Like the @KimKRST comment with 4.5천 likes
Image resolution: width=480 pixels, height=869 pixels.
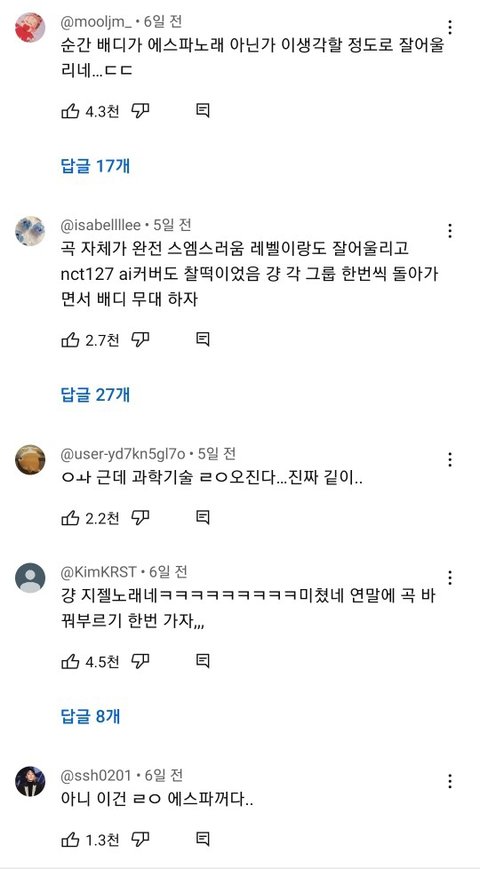70,661
